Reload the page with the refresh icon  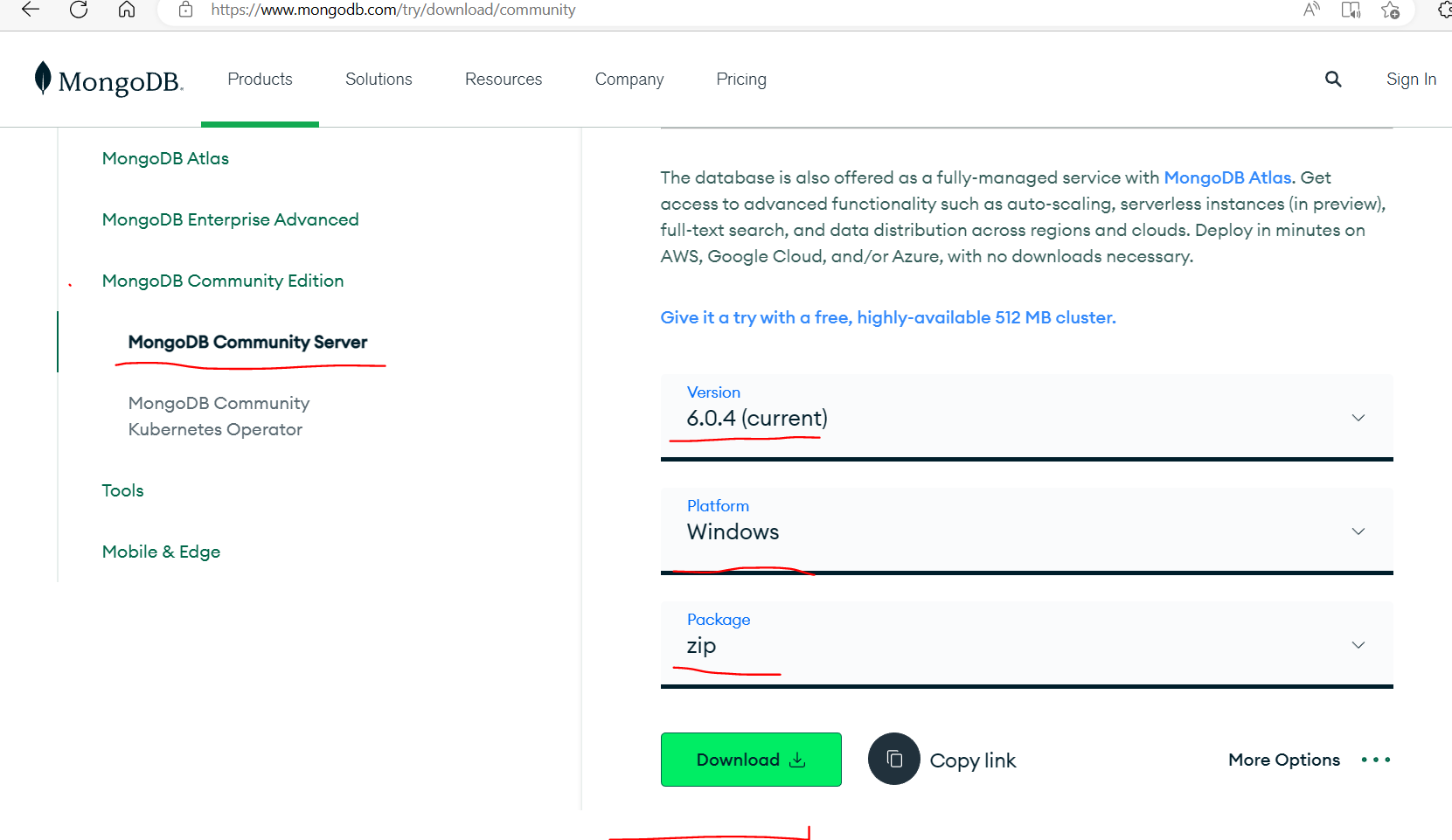pyautogui.click(x=79, y=10)
